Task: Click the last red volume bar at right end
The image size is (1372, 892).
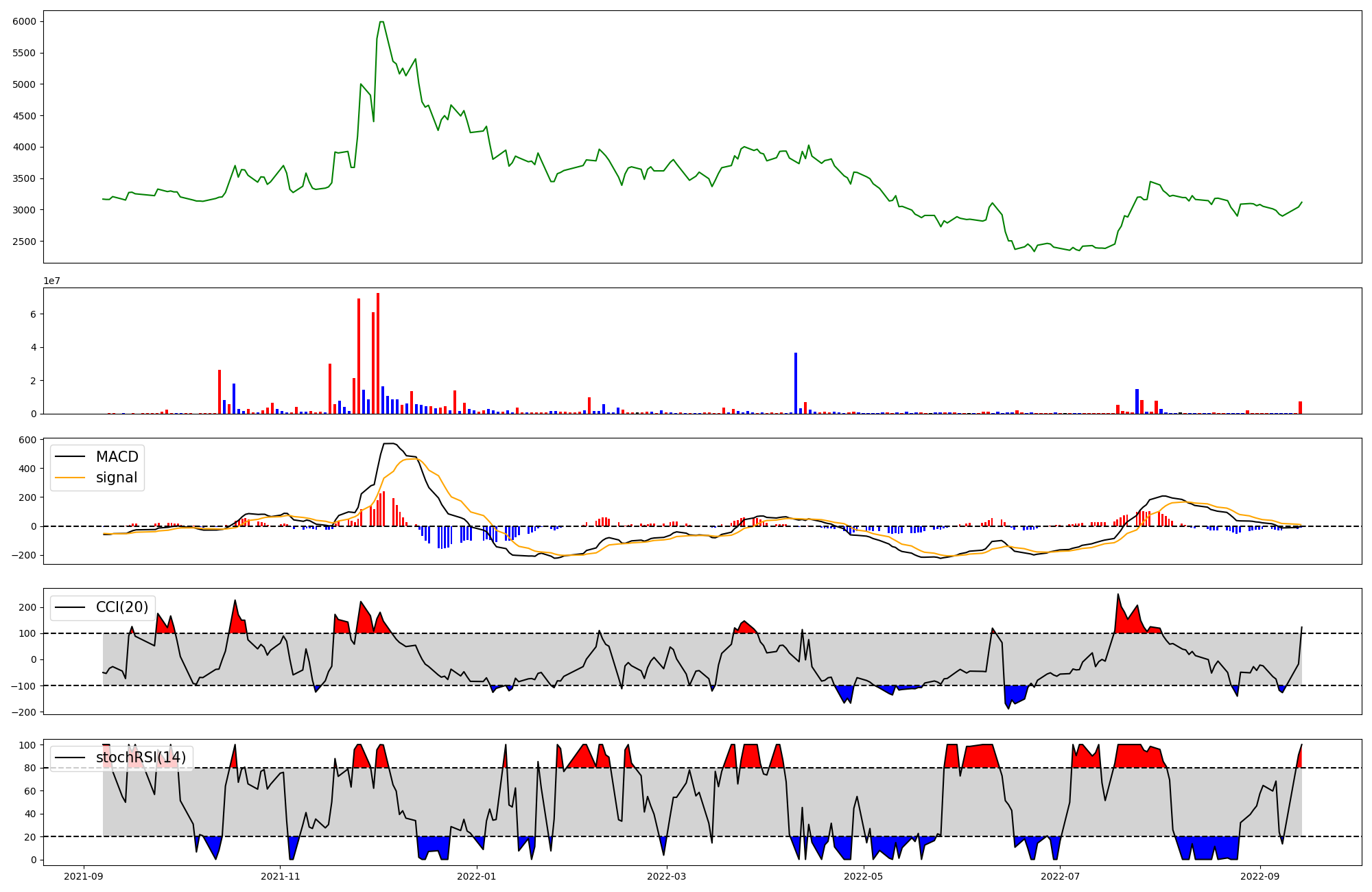Action: point(1300,408)
